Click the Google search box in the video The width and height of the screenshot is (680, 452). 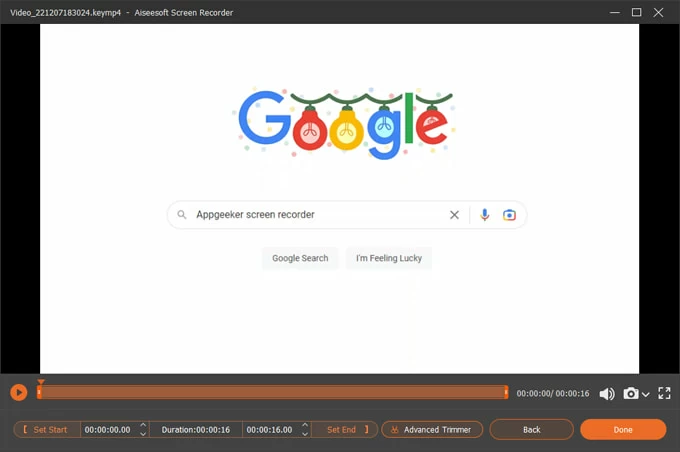click(347, 215)
